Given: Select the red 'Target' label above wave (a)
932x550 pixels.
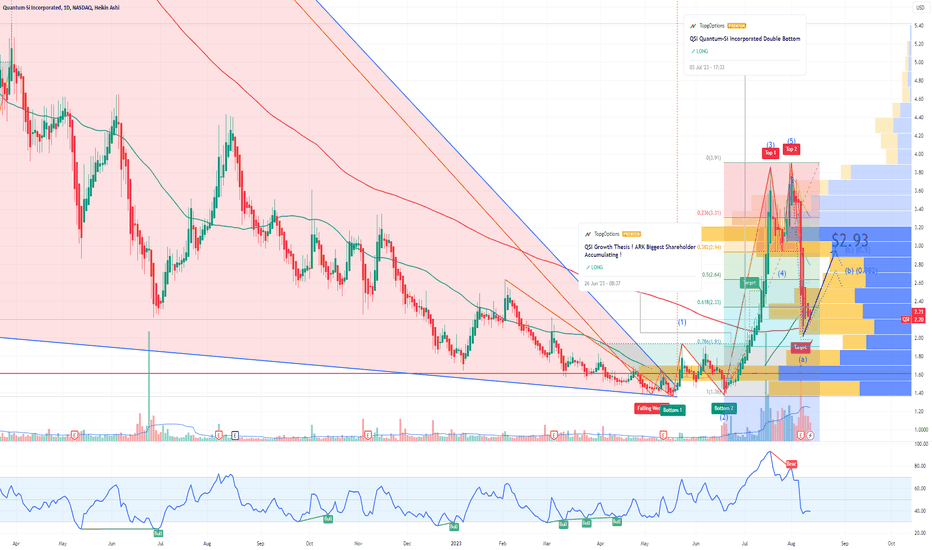Looking at the screenshot, I should 801,347.
